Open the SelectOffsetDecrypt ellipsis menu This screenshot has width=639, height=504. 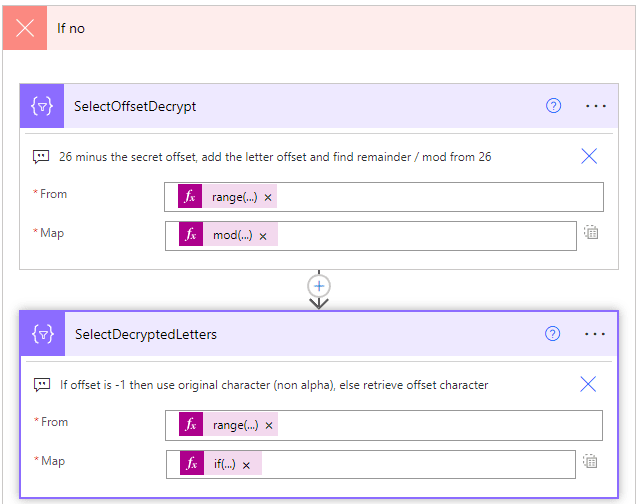coord(596,106)
